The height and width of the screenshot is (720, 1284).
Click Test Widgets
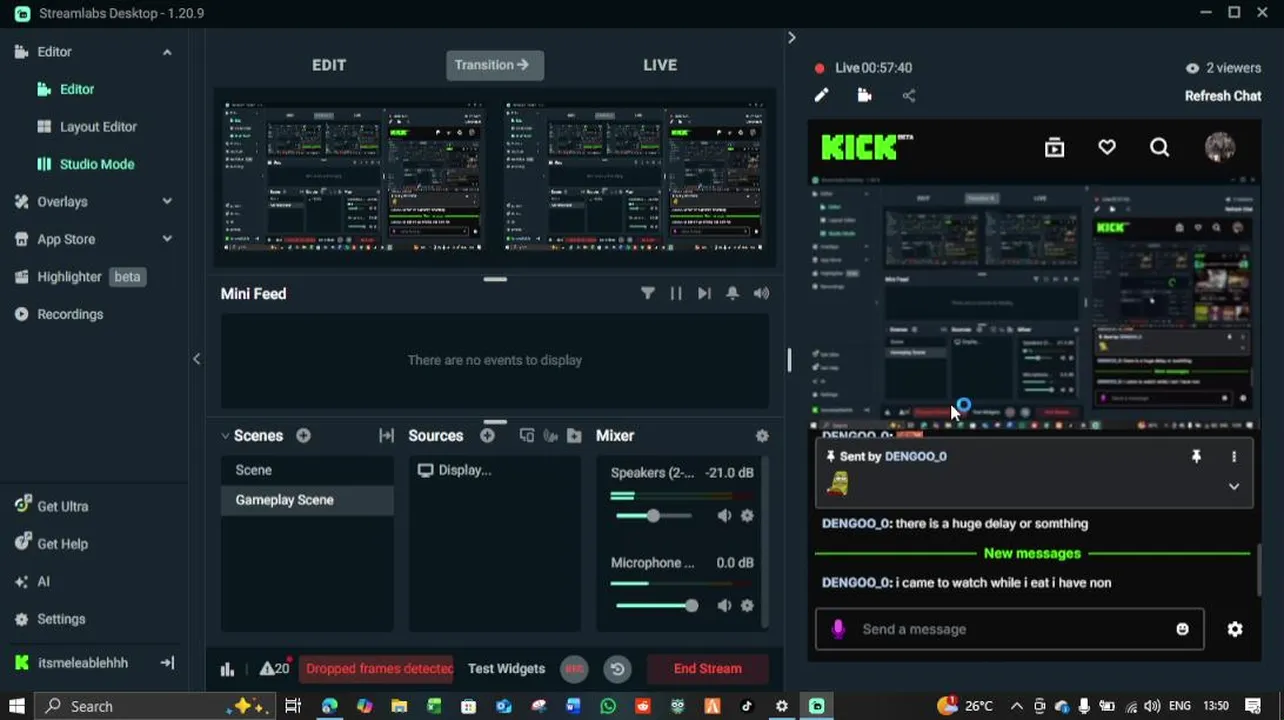pyautogui.click(x=507, y=669)
